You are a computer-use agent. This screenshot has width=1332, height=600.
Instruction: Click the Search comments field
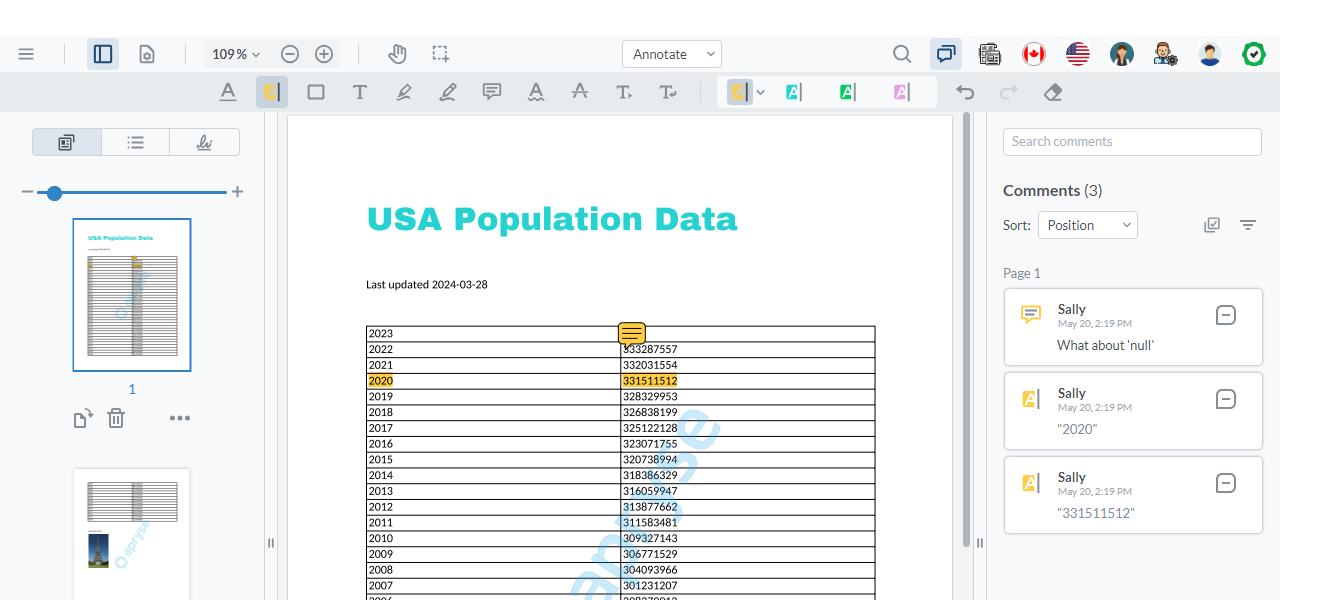(x=1132, y=142)
